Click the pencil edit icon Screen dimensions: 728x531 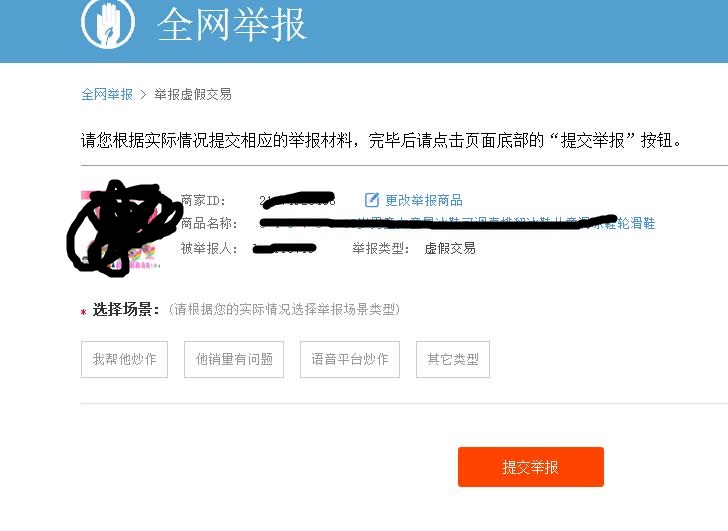click(371, 200)
